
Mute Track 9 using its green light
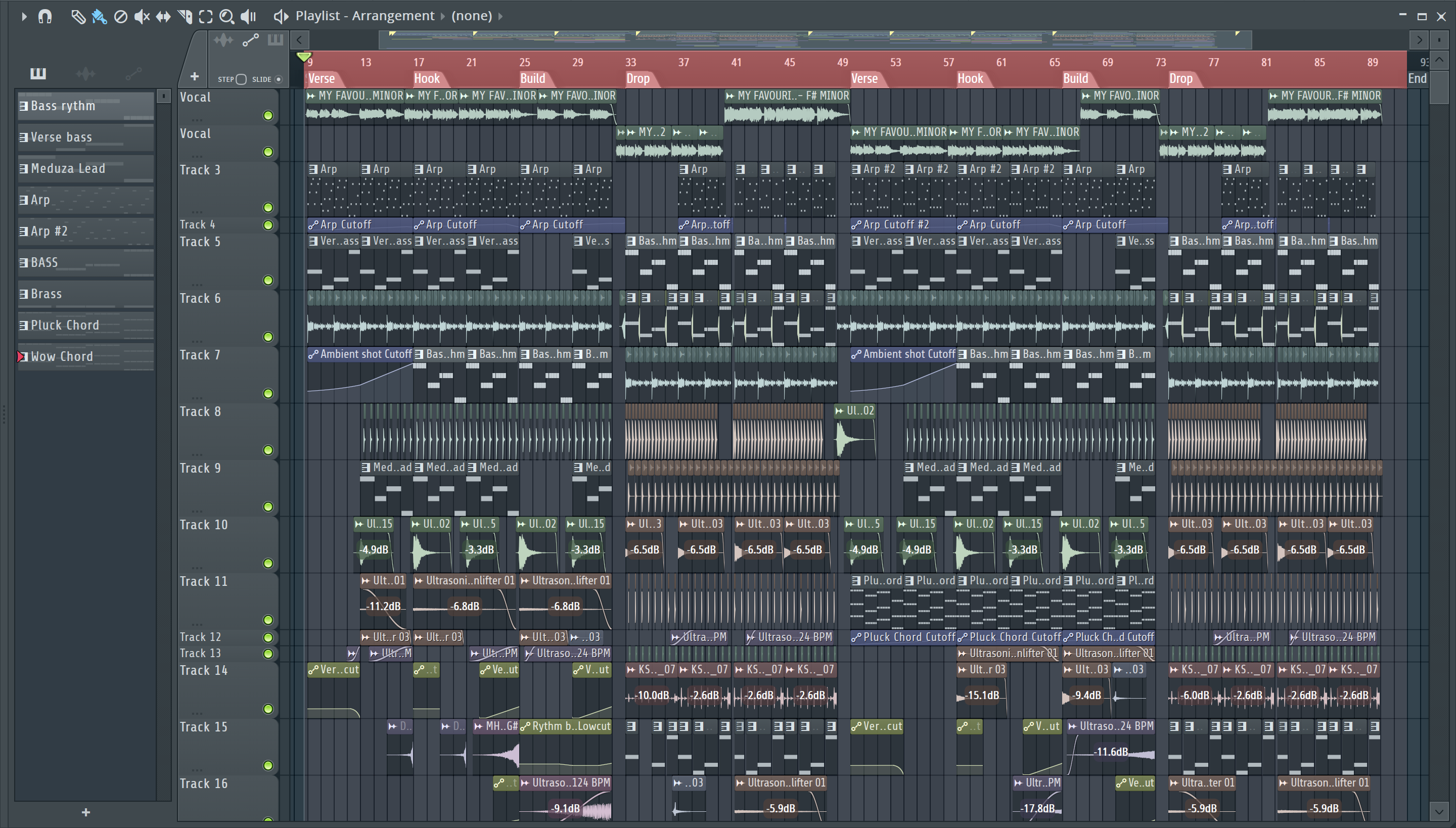click(268, 507)
